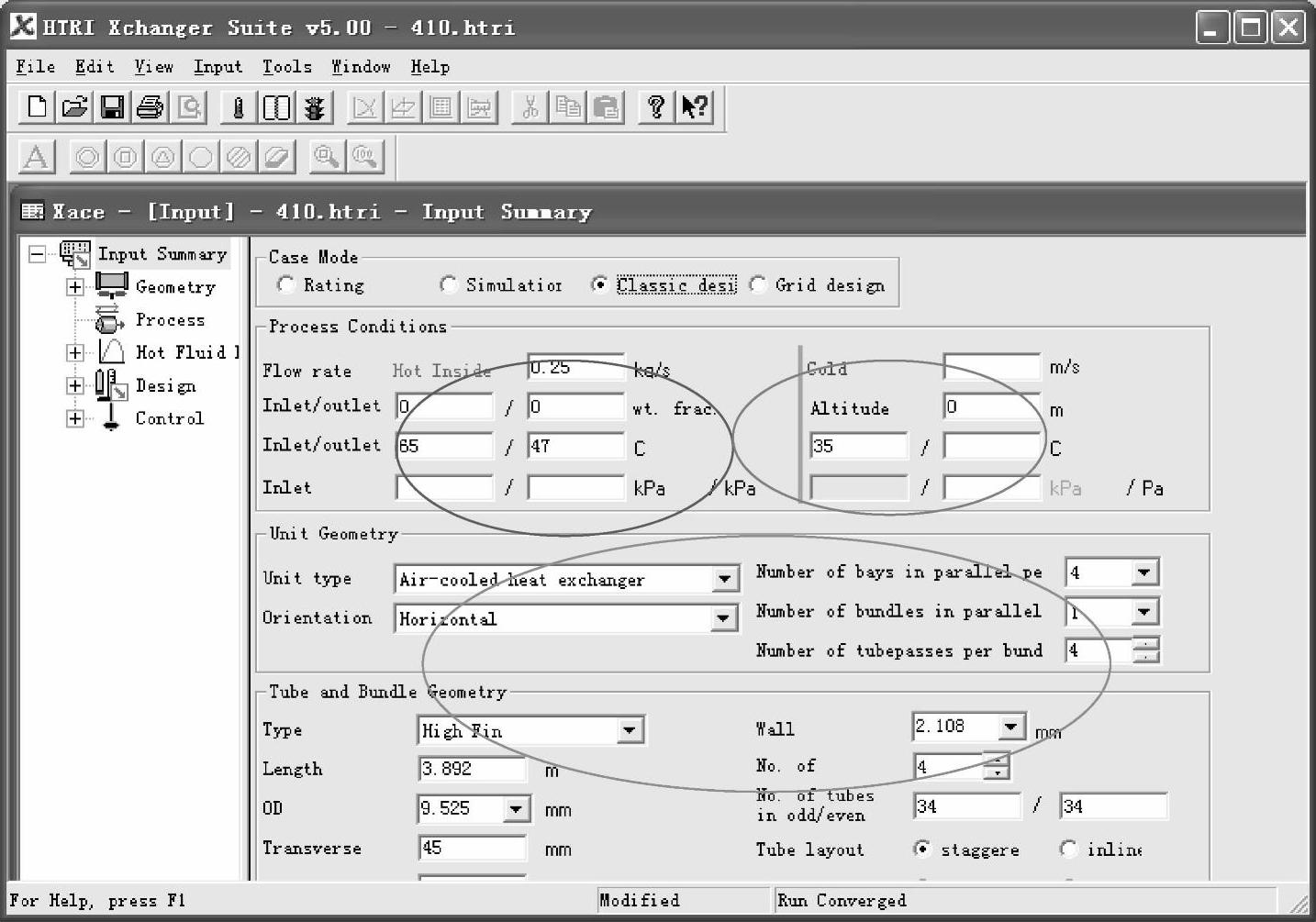Select Rating case mode

click(x=285, y=285)
